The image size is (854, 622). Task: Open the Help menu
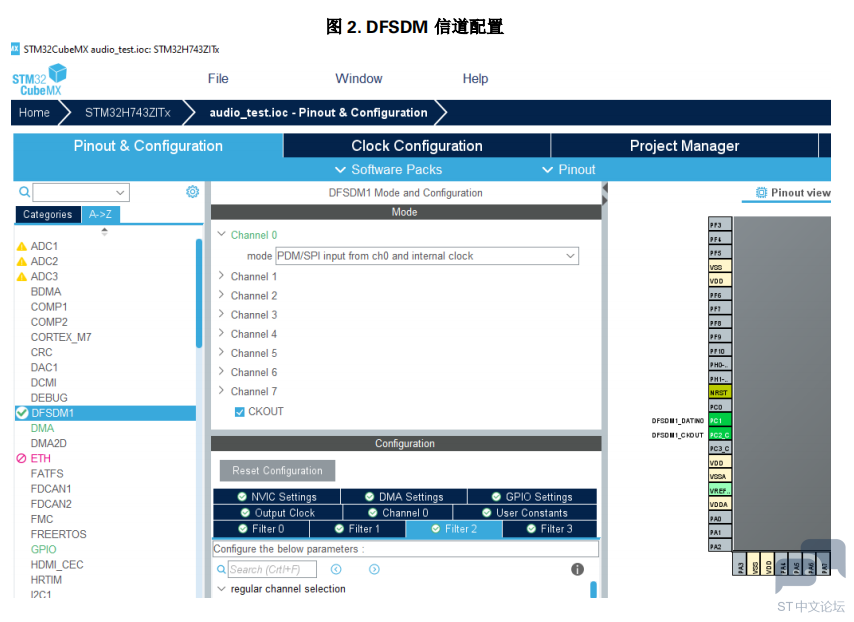click(x=475, y=78)
